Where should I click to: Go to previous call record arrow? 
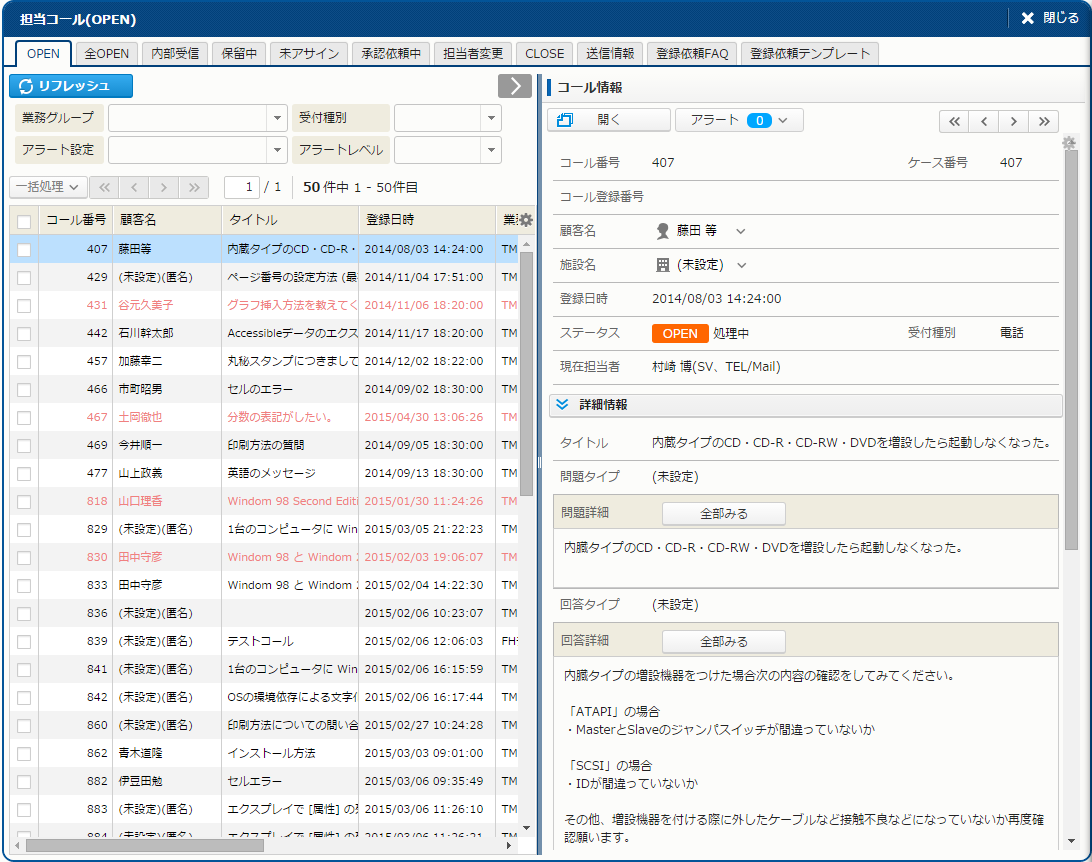984,121
